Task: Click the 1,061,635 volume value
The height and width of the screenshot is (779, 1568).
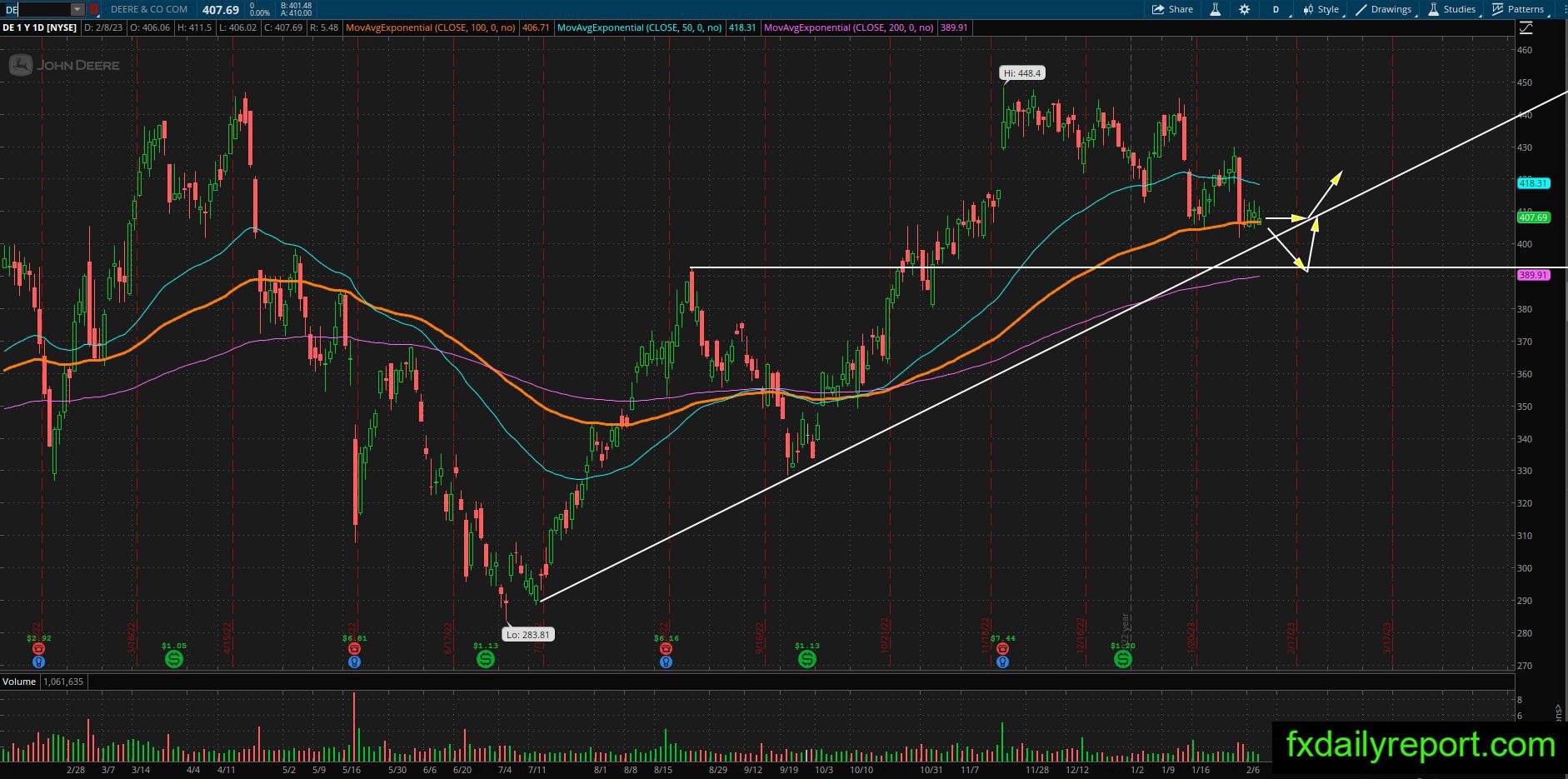Action: (63, 682)
